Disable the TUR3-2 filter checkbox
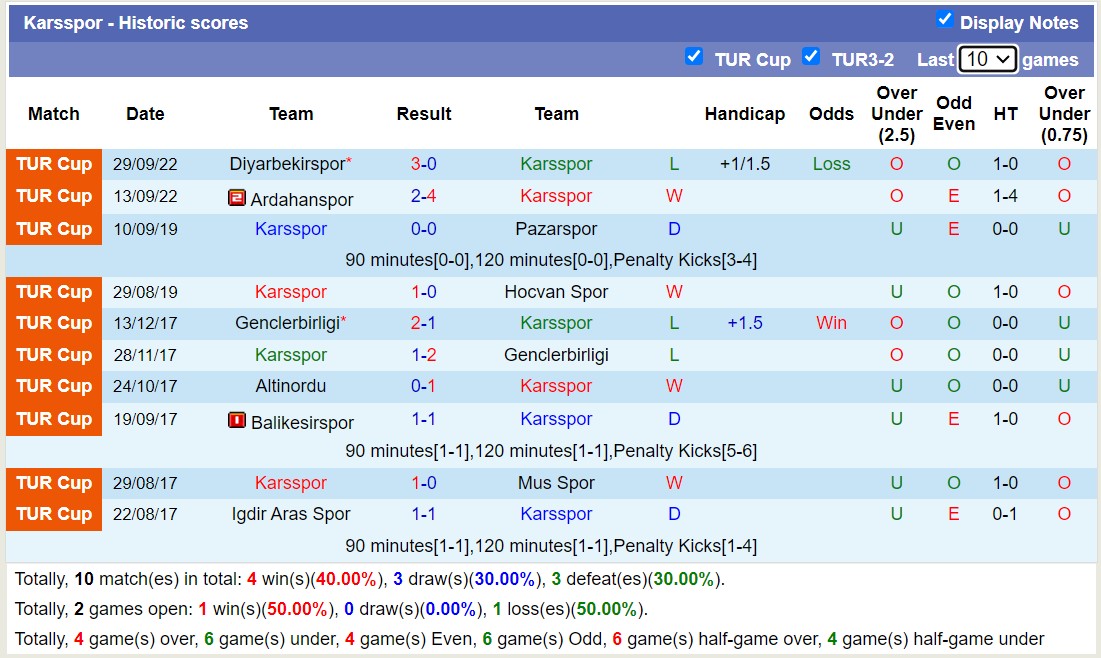Screen dimensions: 1101x658 [x=811, y=57]
